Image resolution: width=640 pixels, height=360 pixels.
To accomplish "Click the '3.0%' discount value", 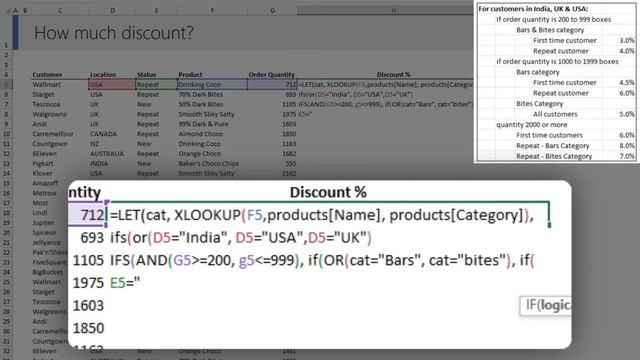I will point(627,40).
